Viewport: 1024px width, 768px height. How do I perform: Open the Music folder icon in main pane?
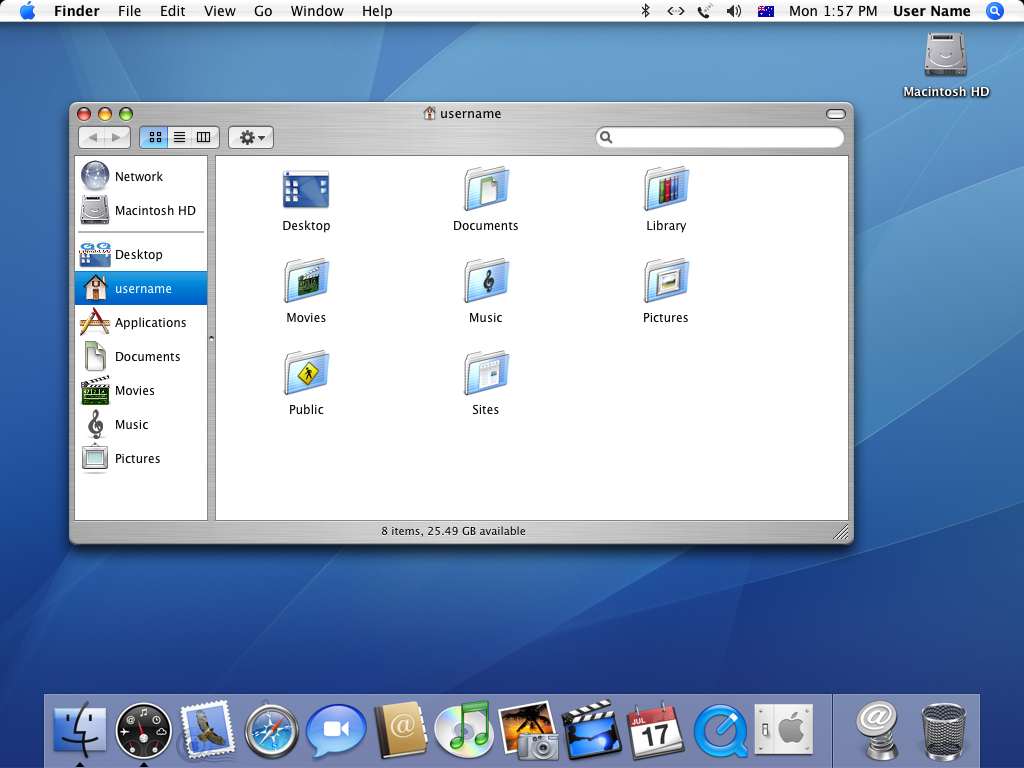486,281
